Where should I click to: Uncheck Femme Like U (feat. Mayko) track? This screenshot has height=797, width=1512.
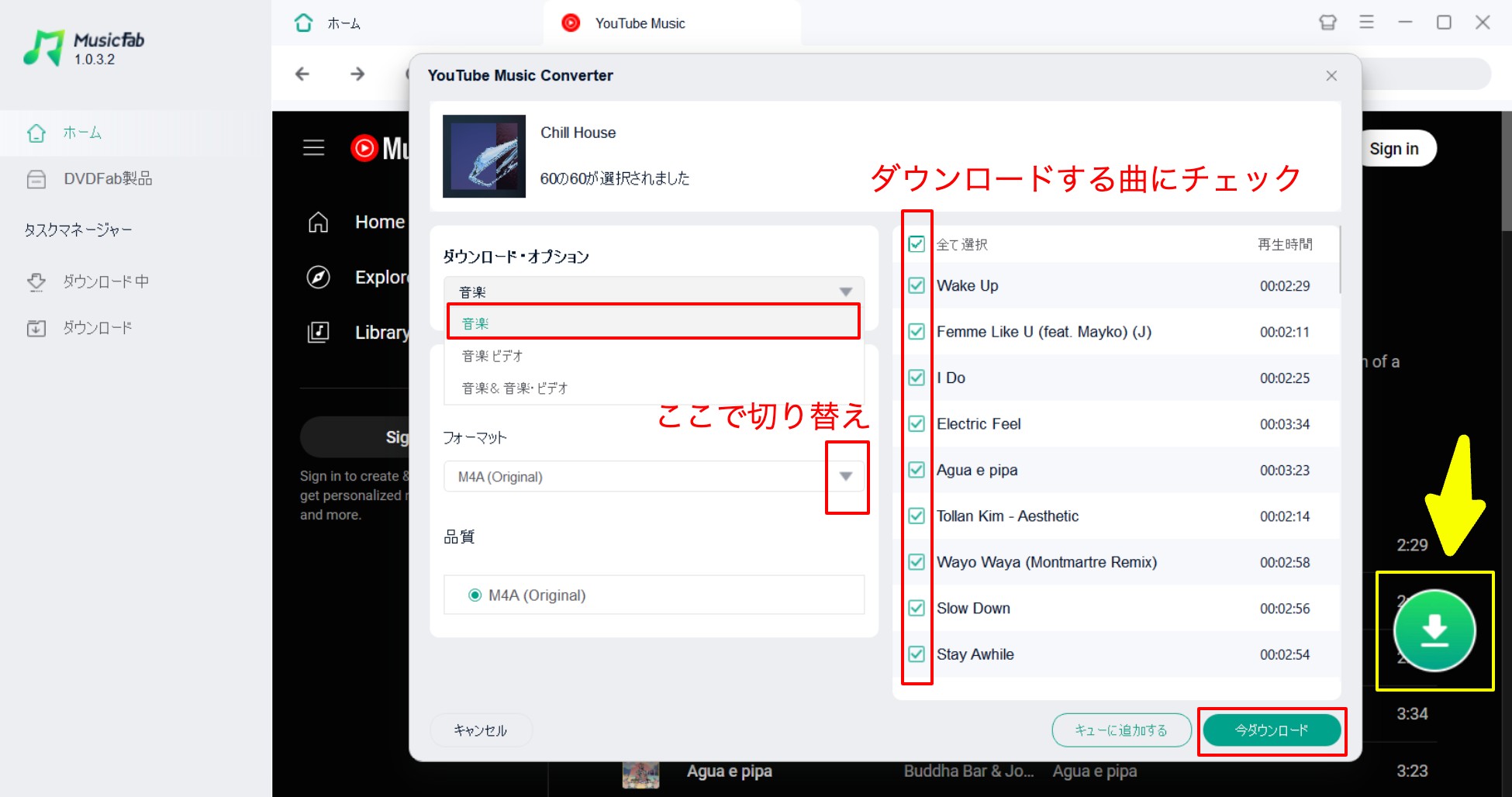(x=917, y=332)
